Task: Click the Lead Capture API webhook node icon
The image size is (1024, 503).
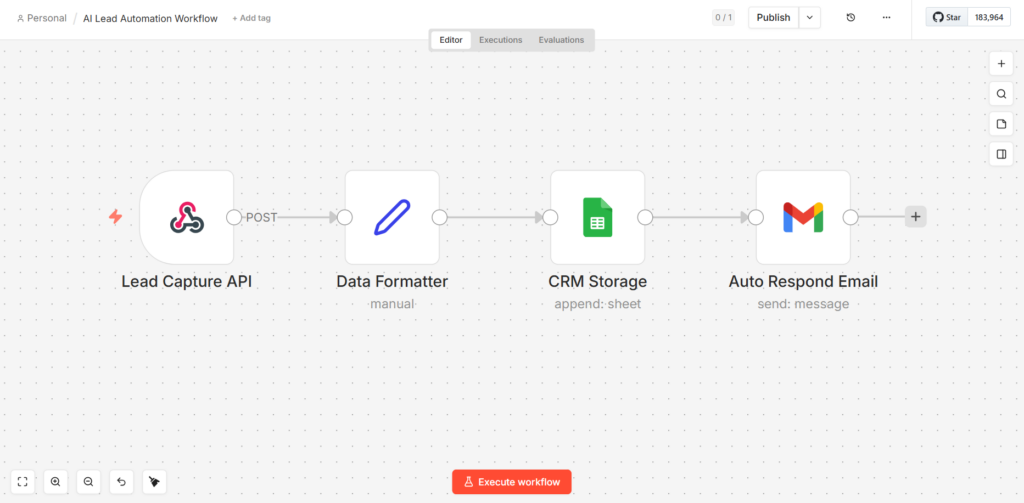Action: (x=187, y=218)
